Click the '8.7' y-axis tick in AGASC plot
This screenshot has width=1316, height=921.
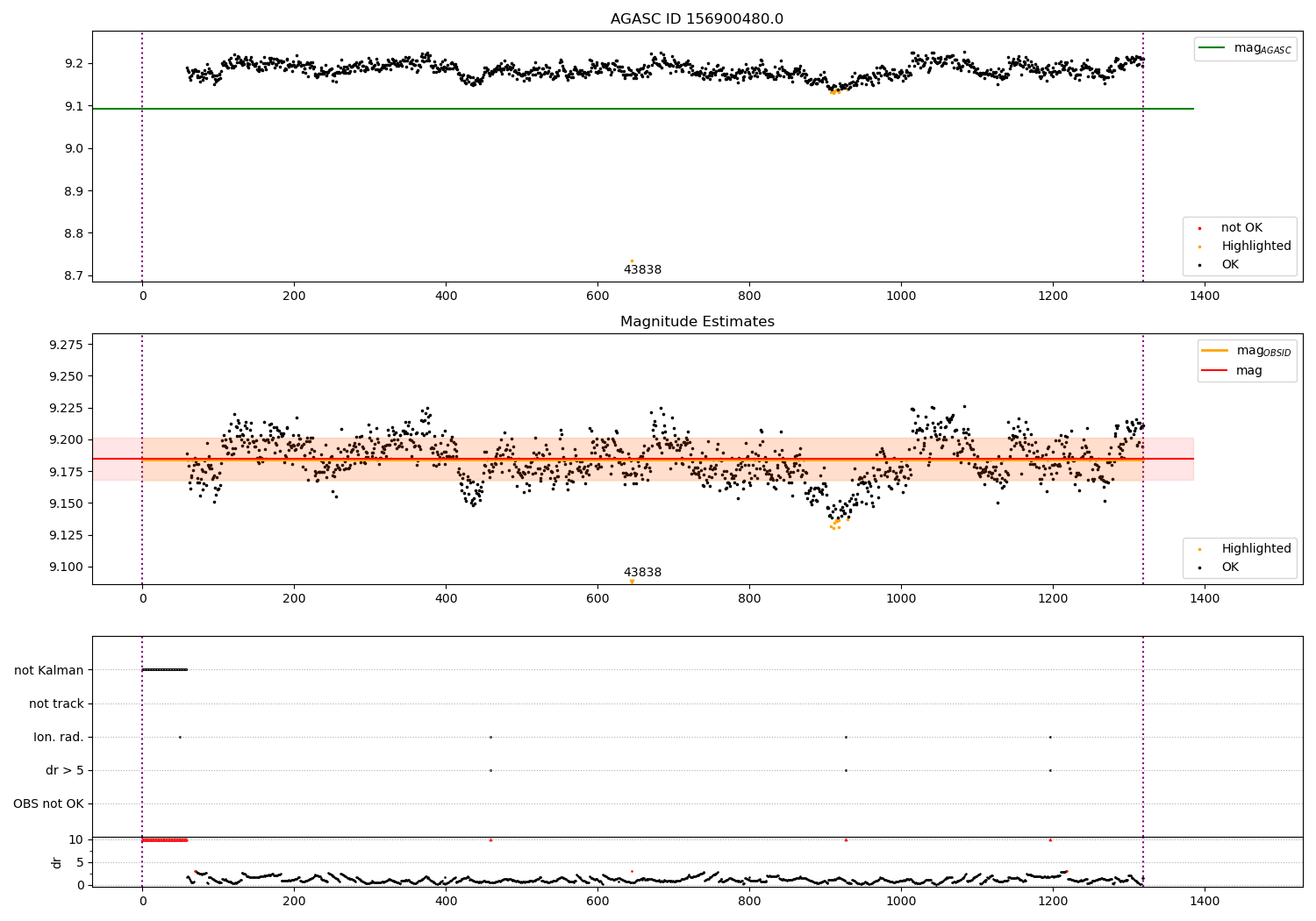tap(74, 275)
